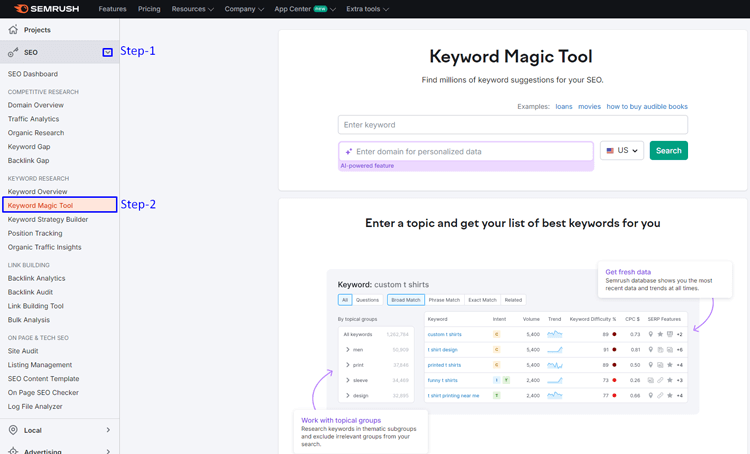Open On Page SEO Checker
Screen dimensions: 750x454
tap(43, 393)
